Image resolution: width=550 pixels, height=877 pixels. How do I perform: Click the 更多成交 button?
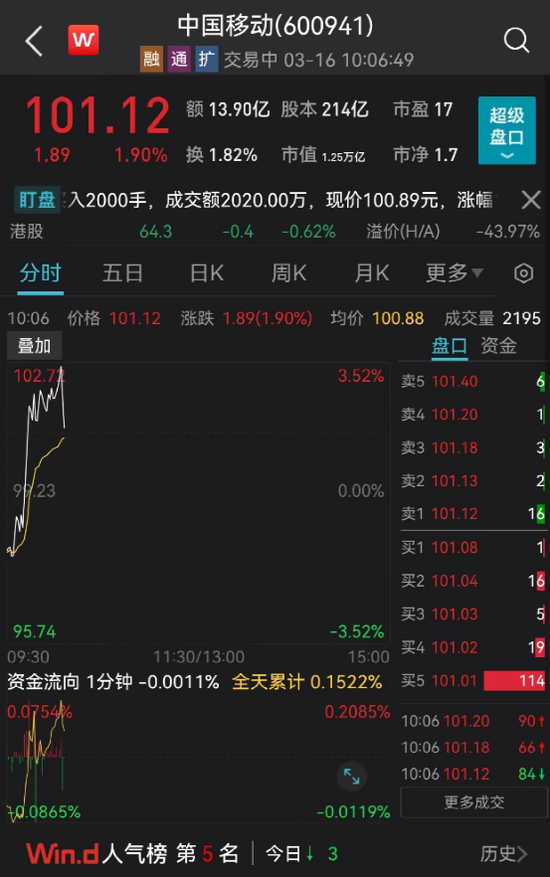tap(474, 803)
